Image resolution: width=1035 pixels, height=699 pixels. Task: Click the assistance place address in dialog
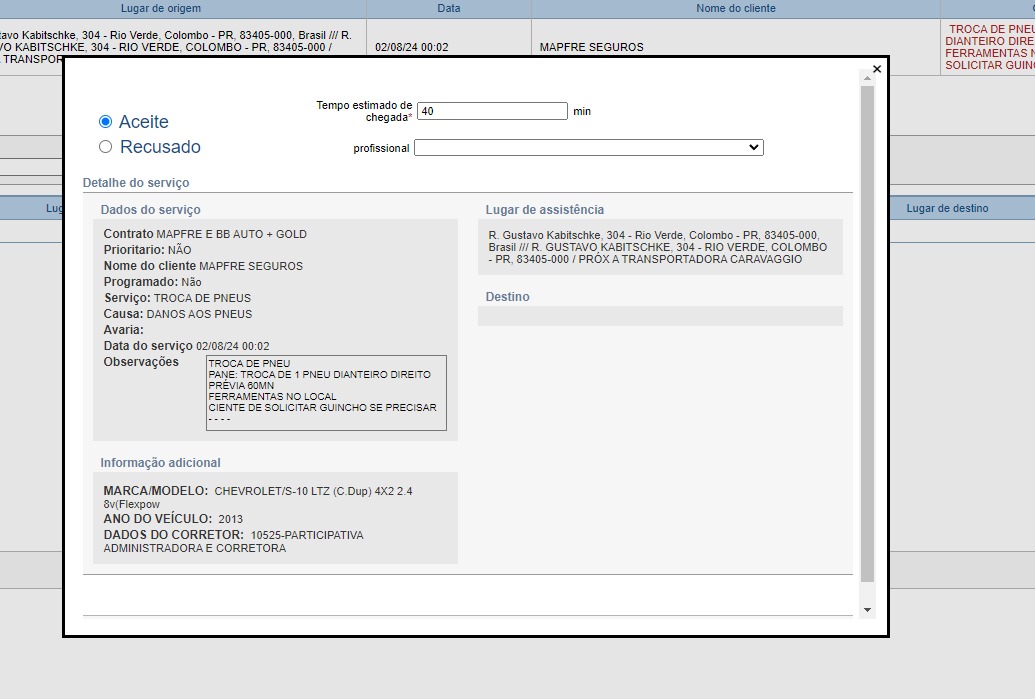(658, 247)
